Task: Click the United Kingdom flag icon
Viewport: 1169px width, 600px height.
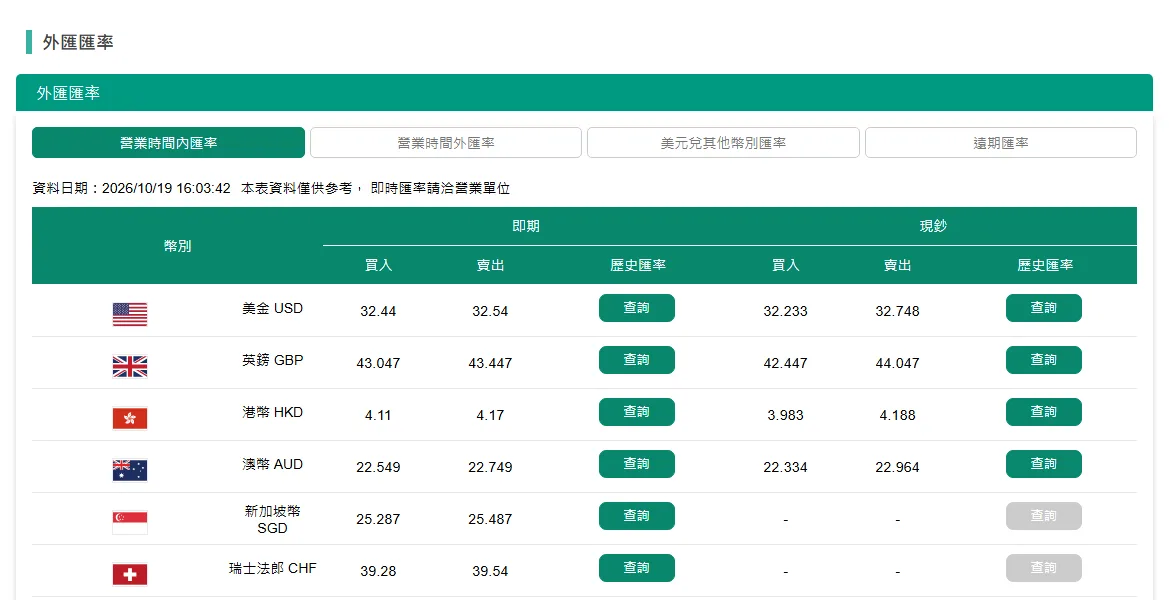Action: pos(130,367)
